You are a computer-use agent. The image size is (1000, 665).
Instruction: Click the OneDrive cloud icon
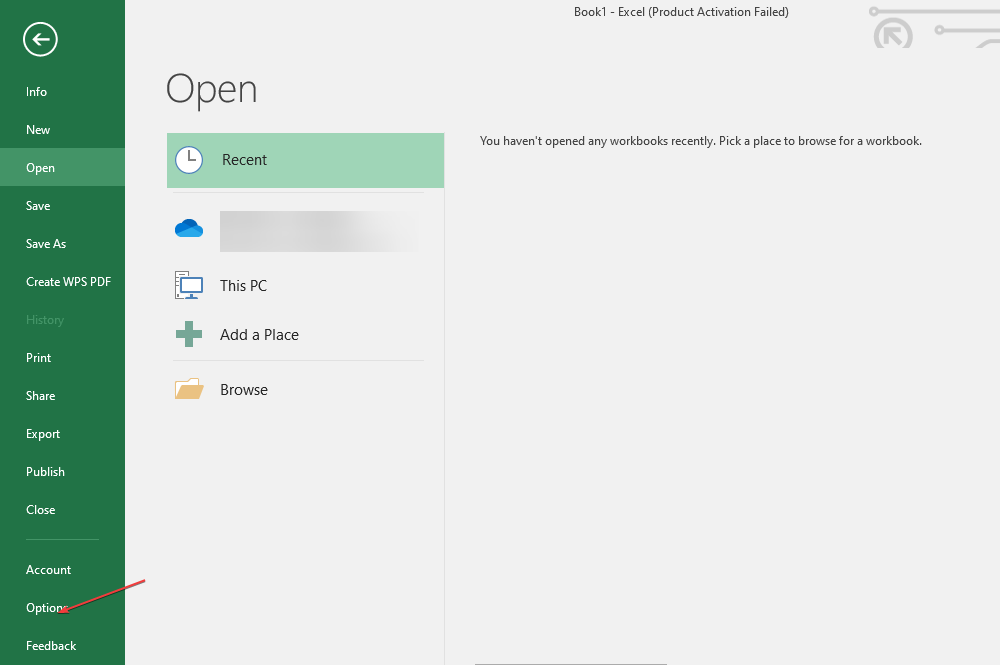pyautogui.click(x=189, y=228)
